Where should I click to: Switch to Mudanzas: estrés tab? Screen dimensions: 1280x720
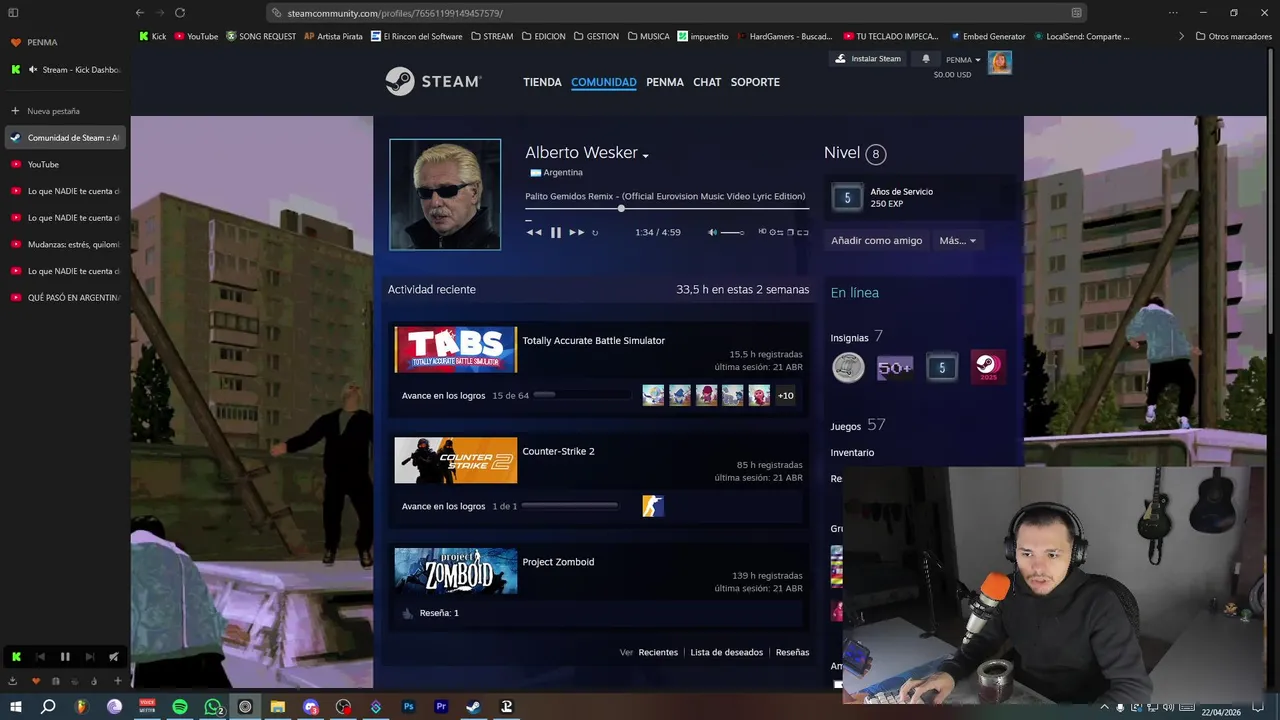[65, 244]
